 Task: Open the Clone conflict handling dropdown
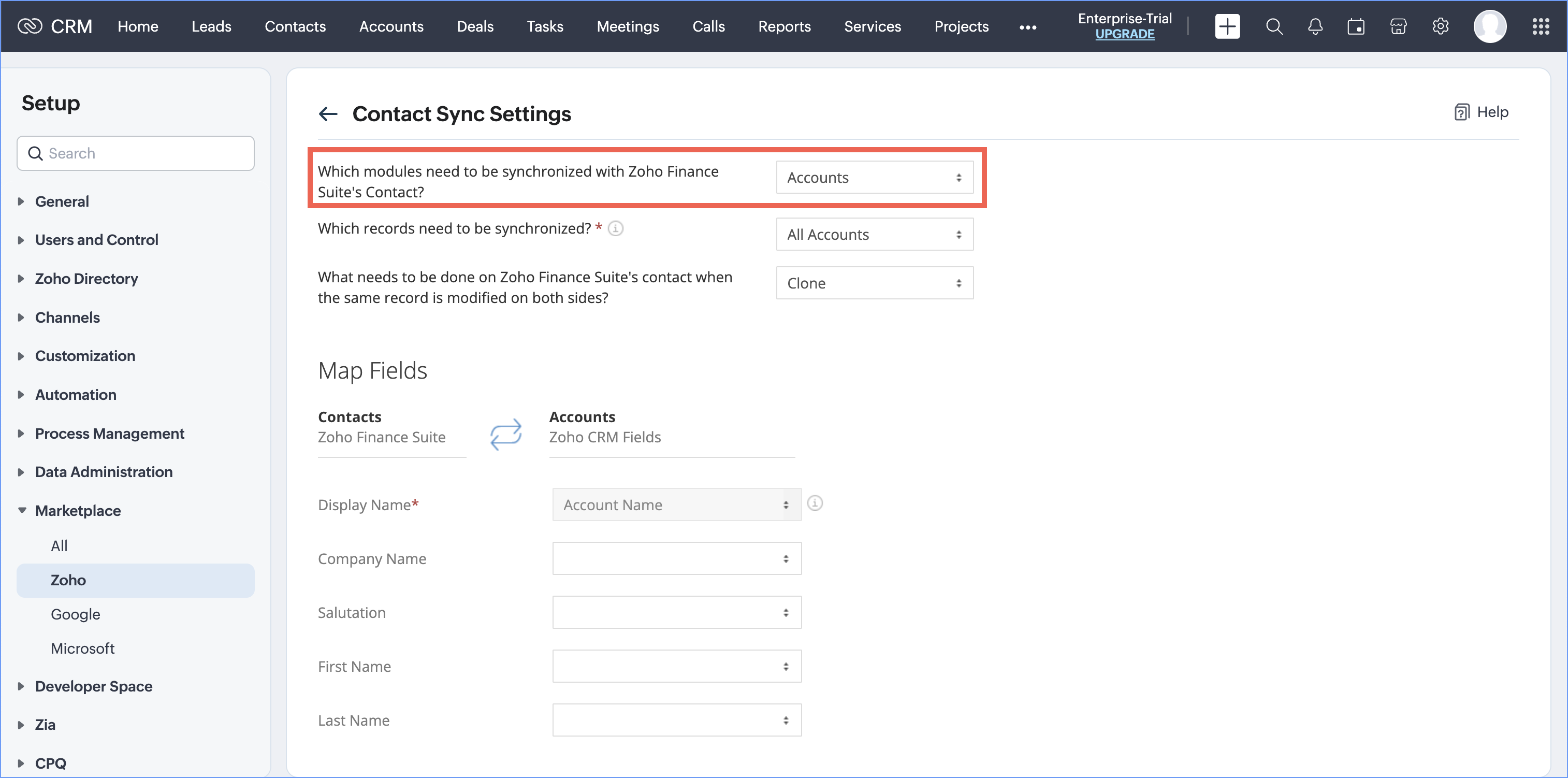[874, 283]
